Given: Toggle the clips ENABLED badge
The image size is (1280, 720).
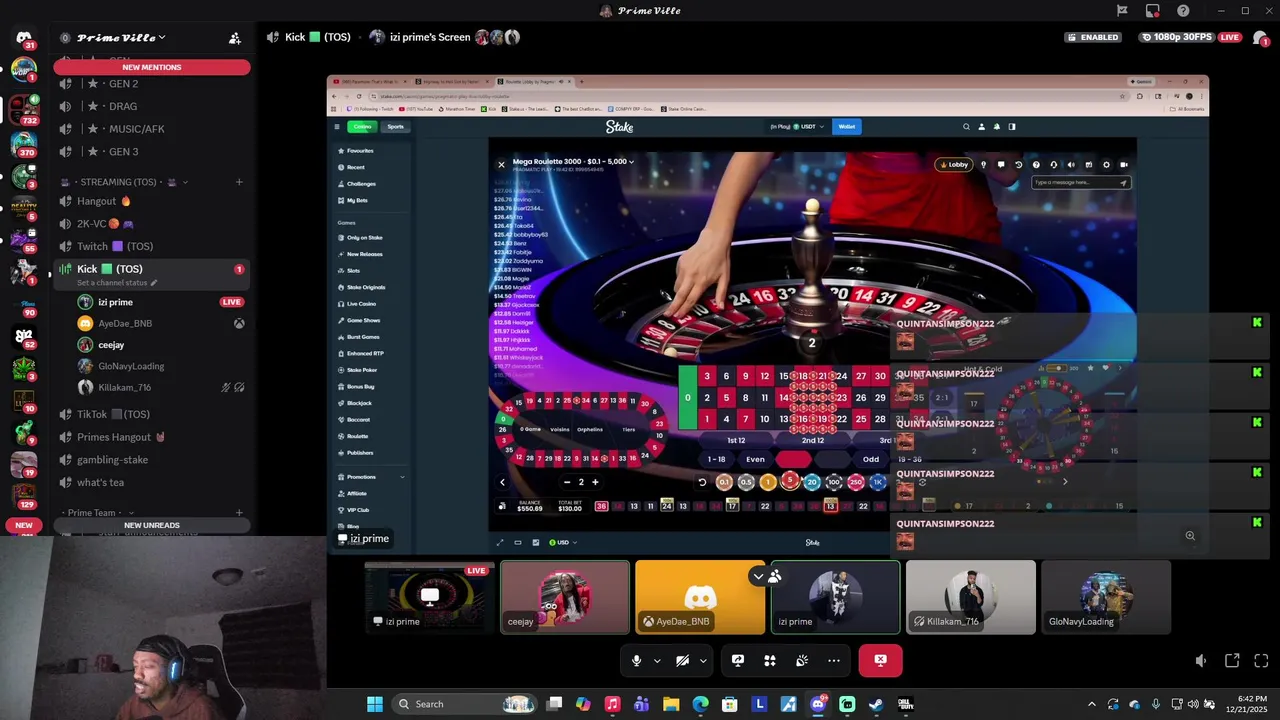Looking at the screenshot, I should pos(1093,37).
